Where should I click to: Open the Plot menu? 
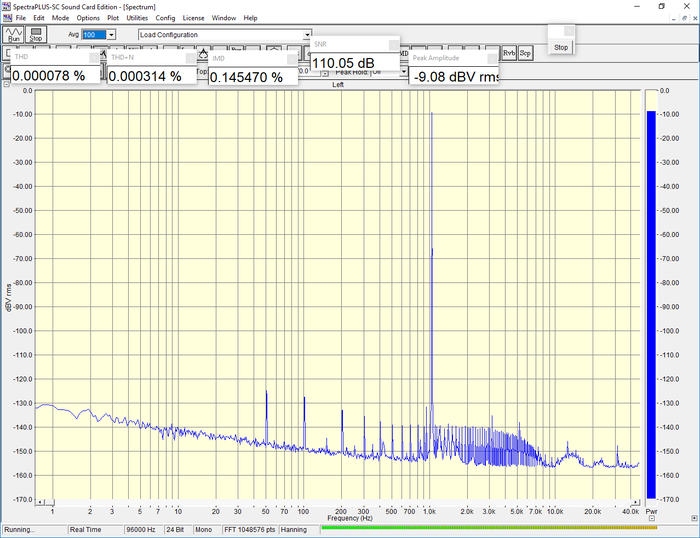tap(113, 18)
